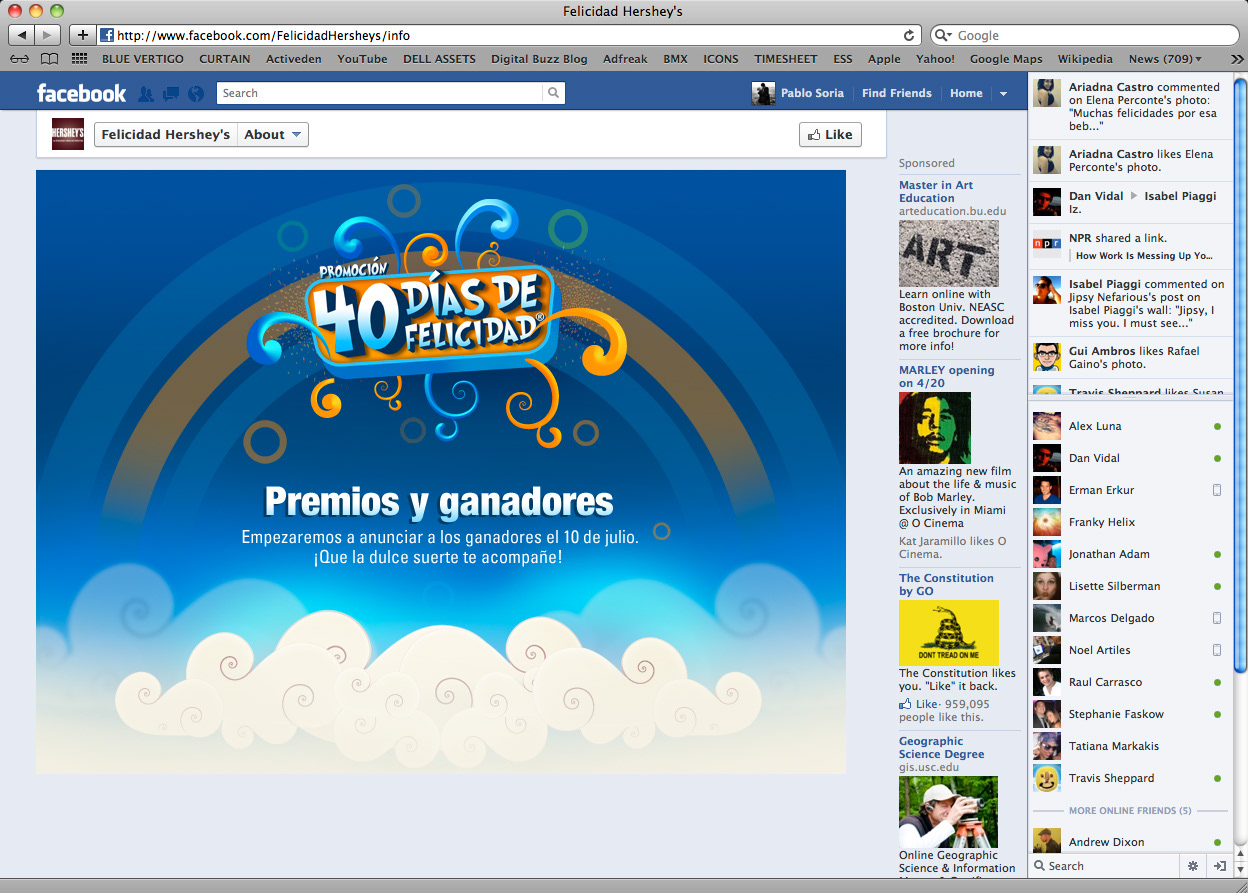The width and height of the screenshot is (1248, 893).
Task: Click the Safari forward arrow button
Action: click(x=47, y=35)
